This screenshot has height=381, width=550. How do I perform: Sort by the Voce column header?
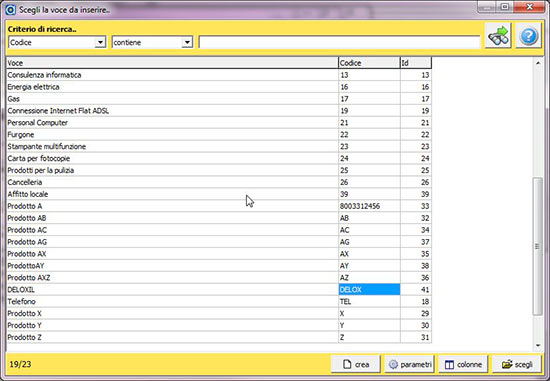172,63
